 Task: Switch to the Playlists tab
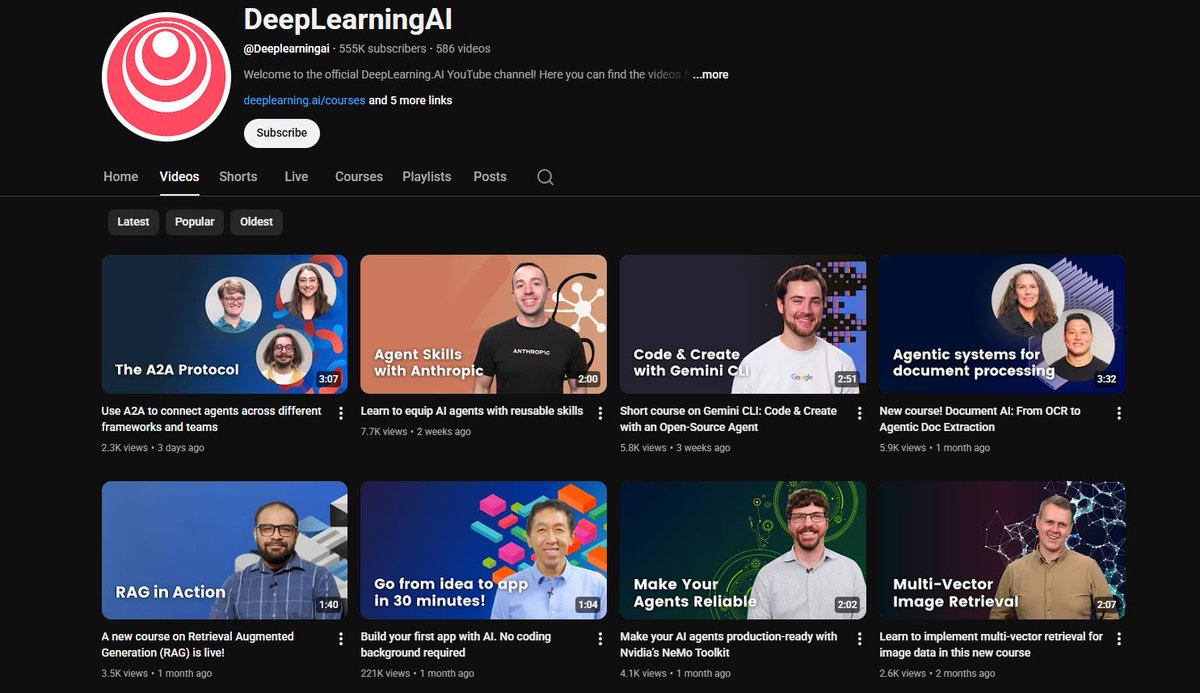(427, 177)
